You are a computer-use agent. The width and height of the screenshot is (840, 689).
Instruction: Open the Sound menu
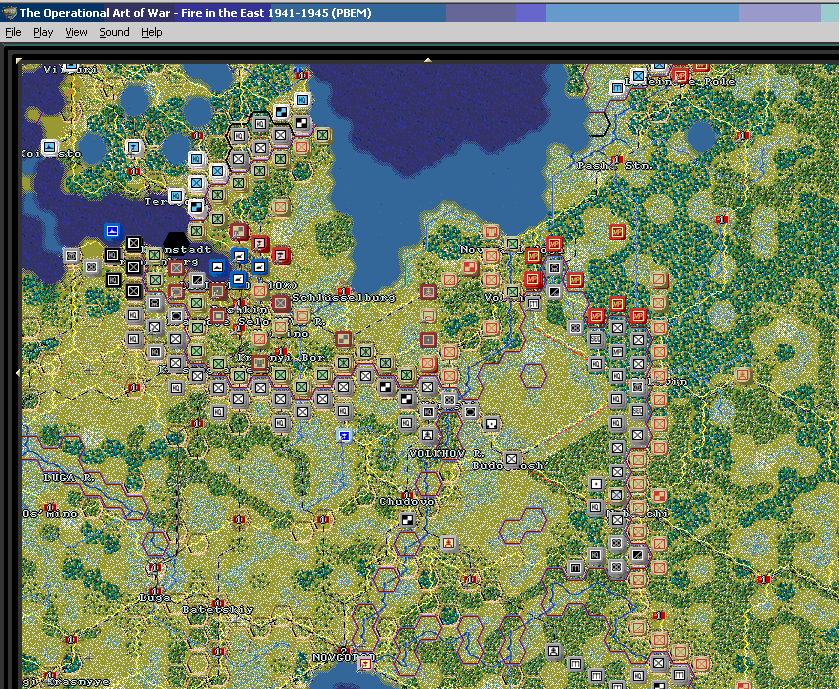click(x=114, y=32)
